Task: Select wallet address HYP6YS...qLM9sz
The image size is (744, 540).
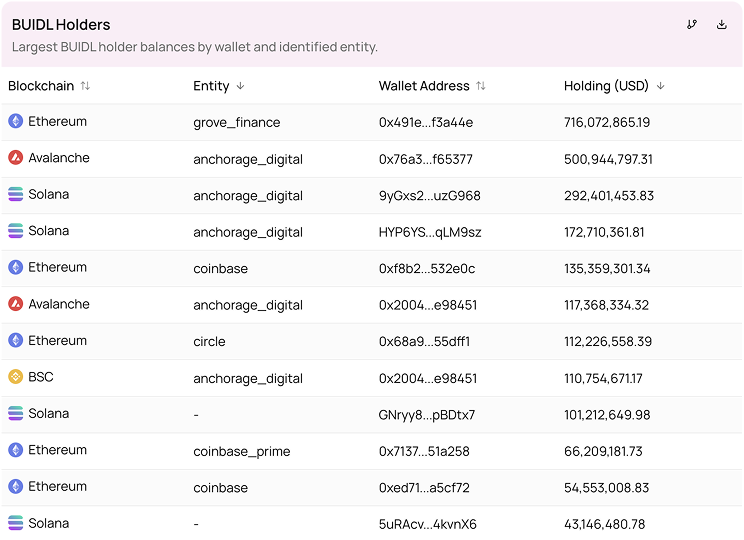Action: 430,232
